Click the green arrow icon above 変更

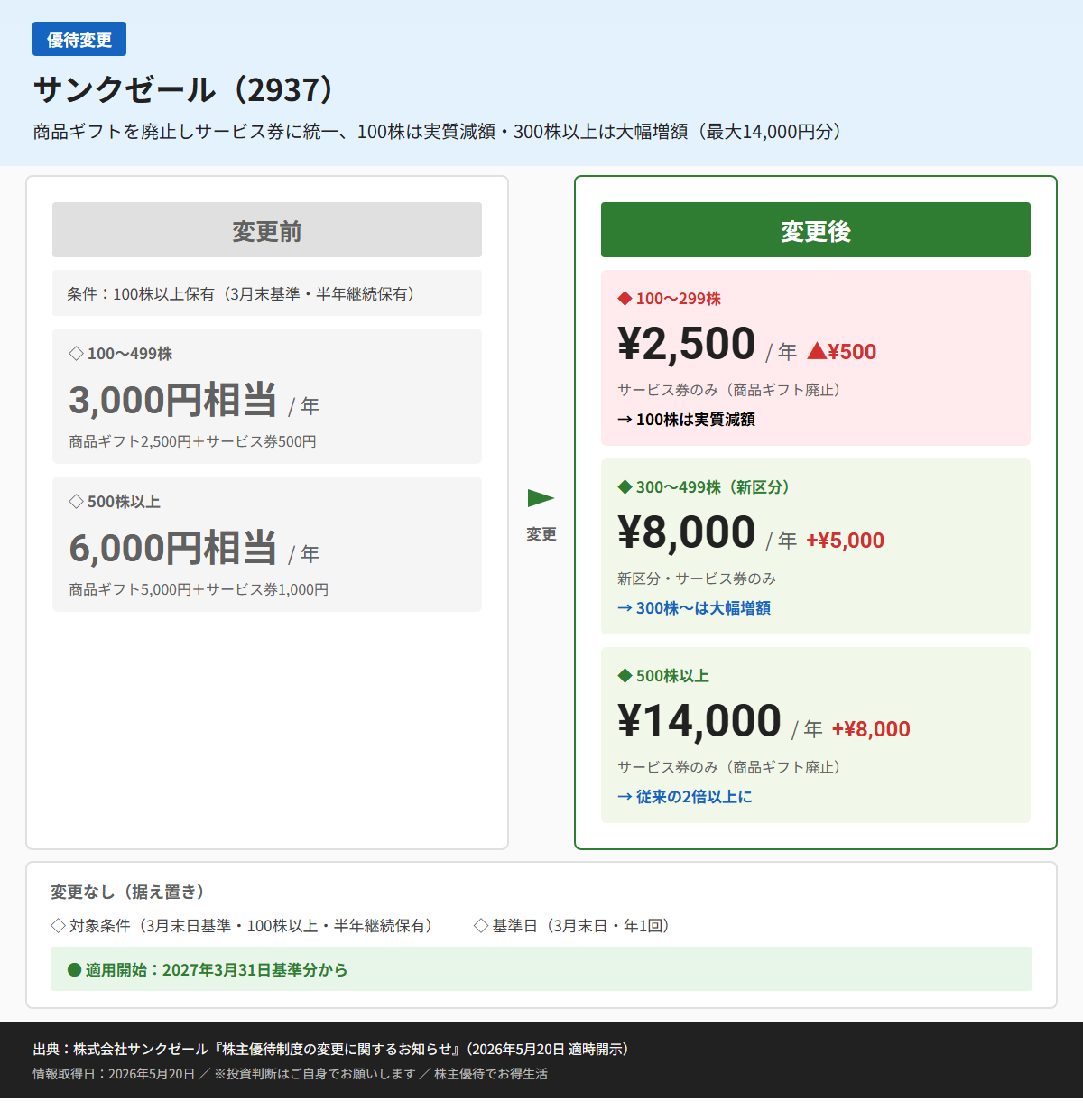(x=541, y=498)
